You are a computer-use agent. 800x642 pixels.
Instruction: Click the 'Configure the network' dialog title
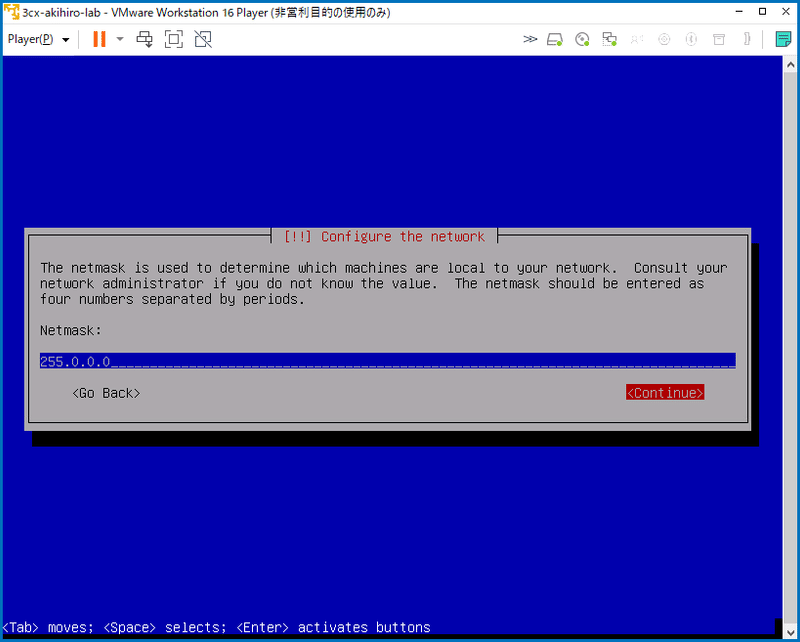pyautogui.click(x=384, y=236)
